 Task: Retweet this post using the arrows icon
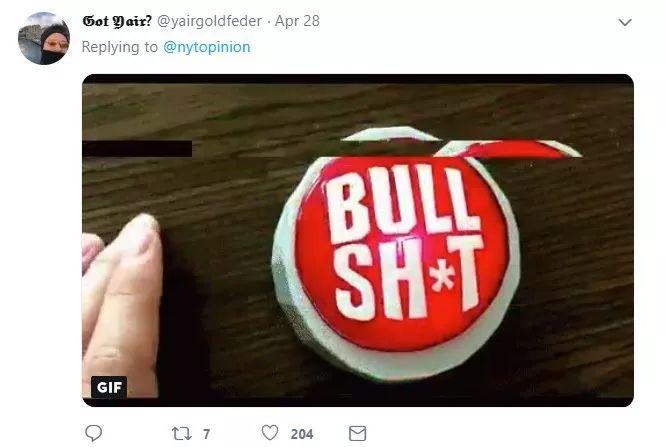pyautogui.click(x=181, y=433)
